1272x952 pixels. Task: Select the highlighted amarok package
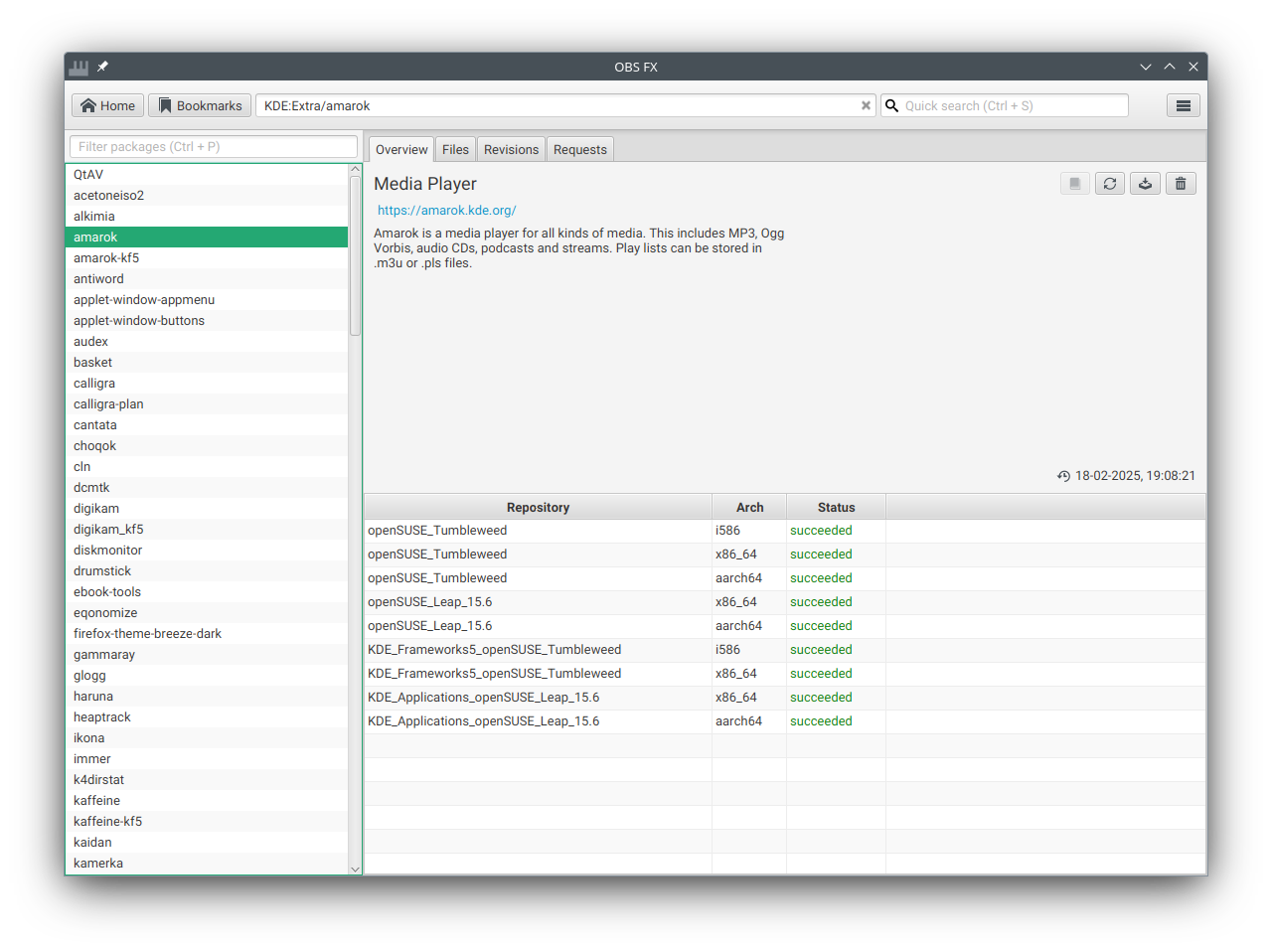(207, 238)
